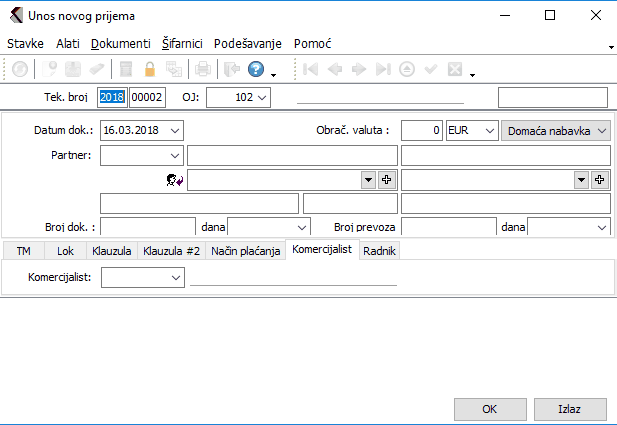Expand the Datum dok. date dropdown
The image size is (617, 425).
coord(176,131)
